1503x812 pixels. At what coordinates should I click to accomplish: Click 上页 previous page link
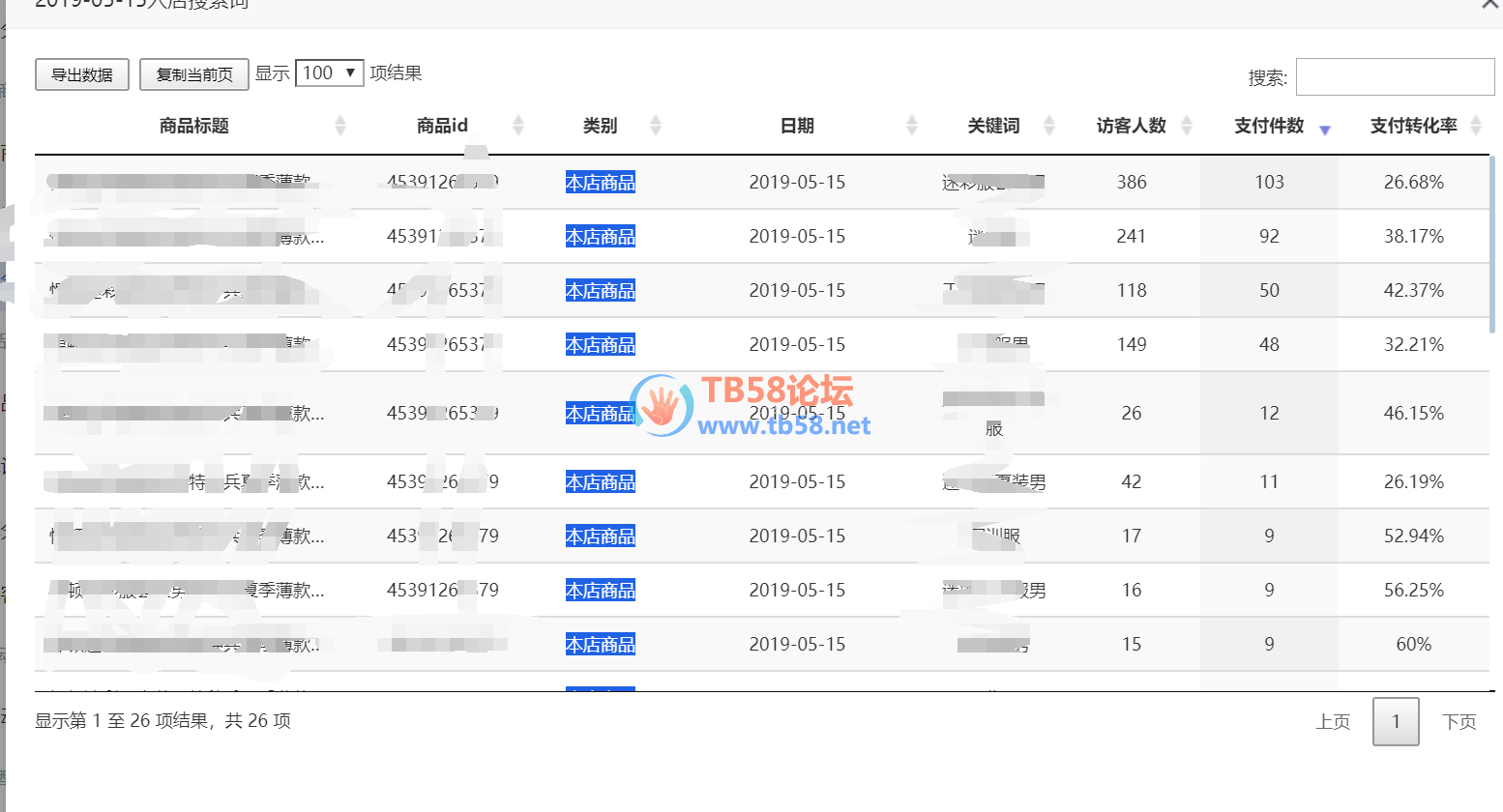click(x=1332, y=722)
